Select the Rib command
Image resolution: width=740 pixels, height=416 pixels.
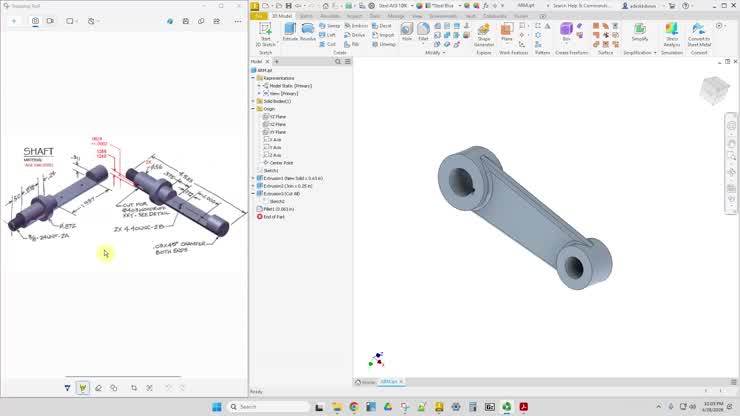[352, 44]
